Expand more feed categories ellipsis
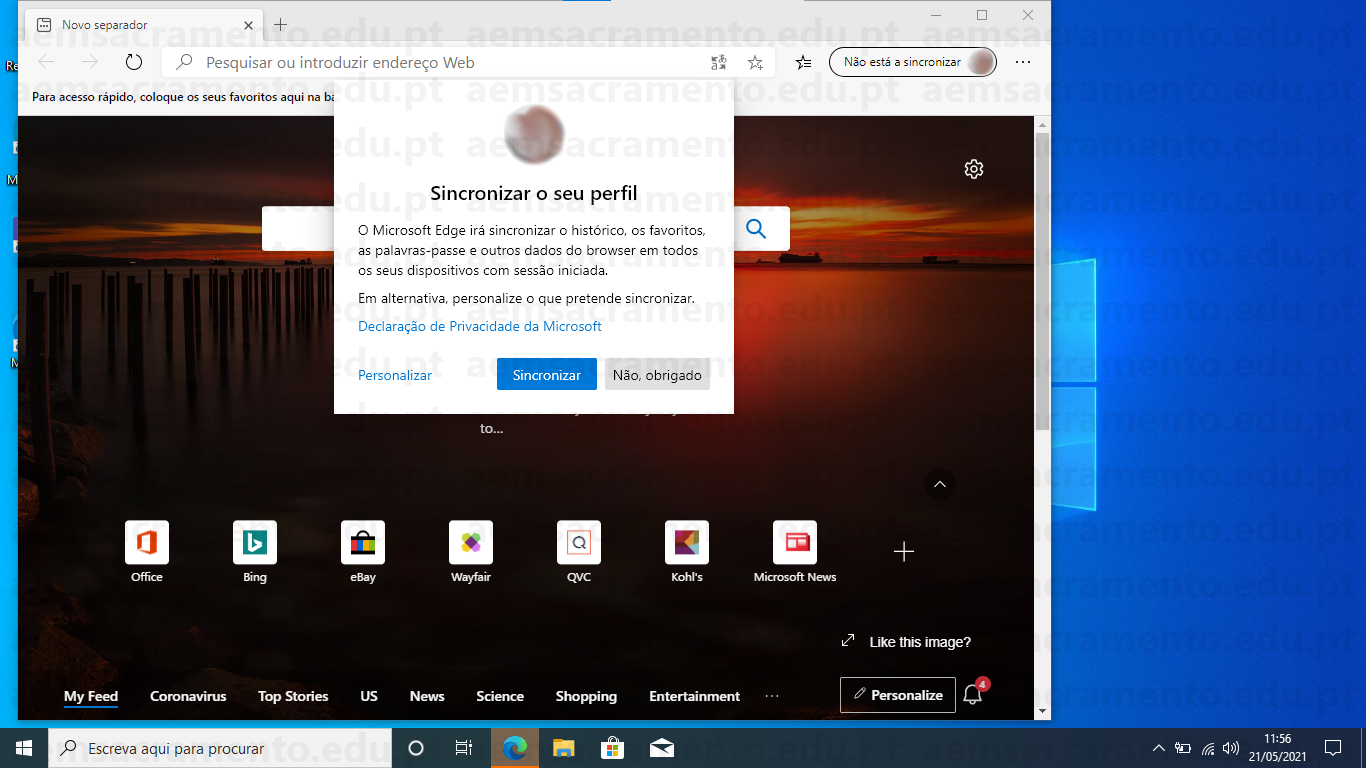The image size is (1366, 768). point(771,696)
